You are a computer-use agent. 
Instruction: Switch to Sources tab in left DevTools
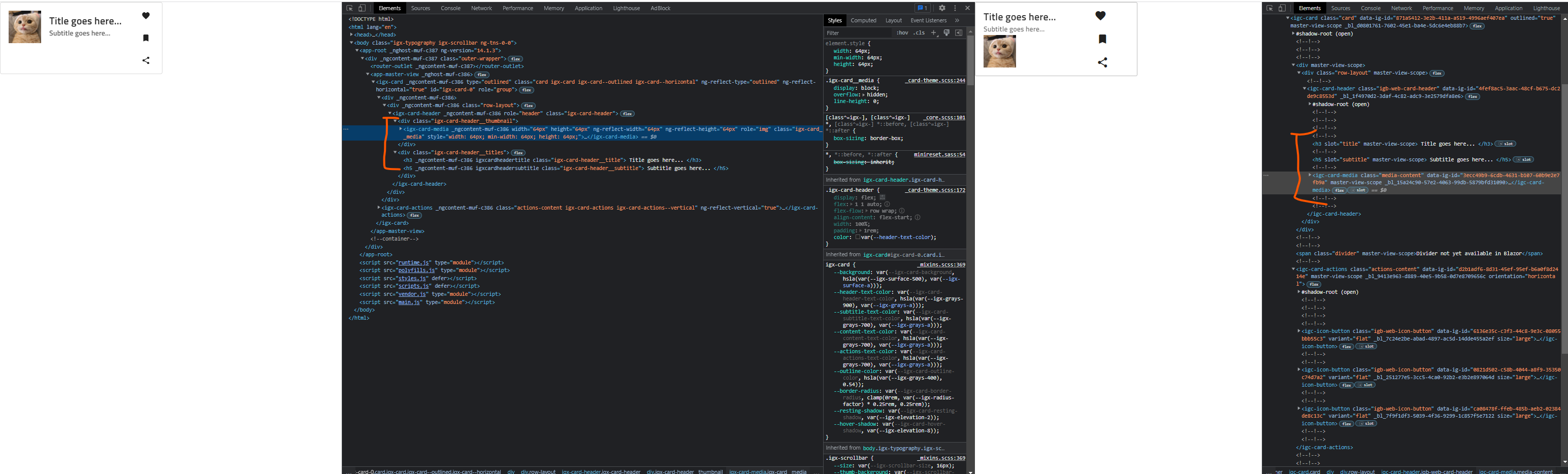pos(420,8)
